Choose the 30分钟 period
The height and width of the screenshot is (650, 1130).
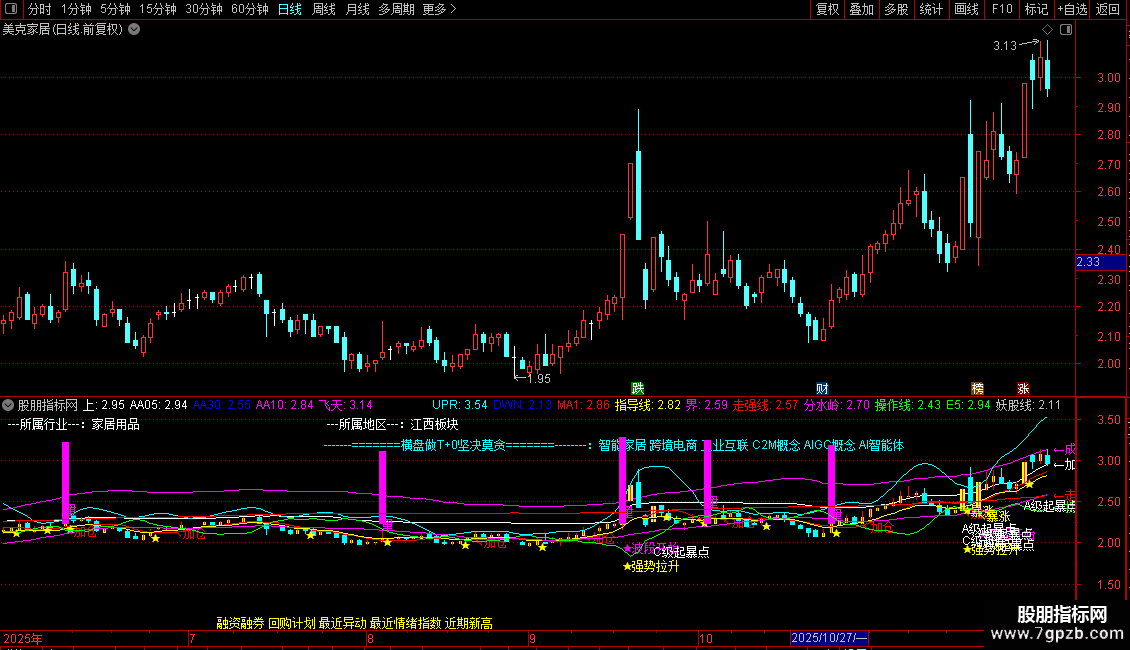tap(204, 9)
